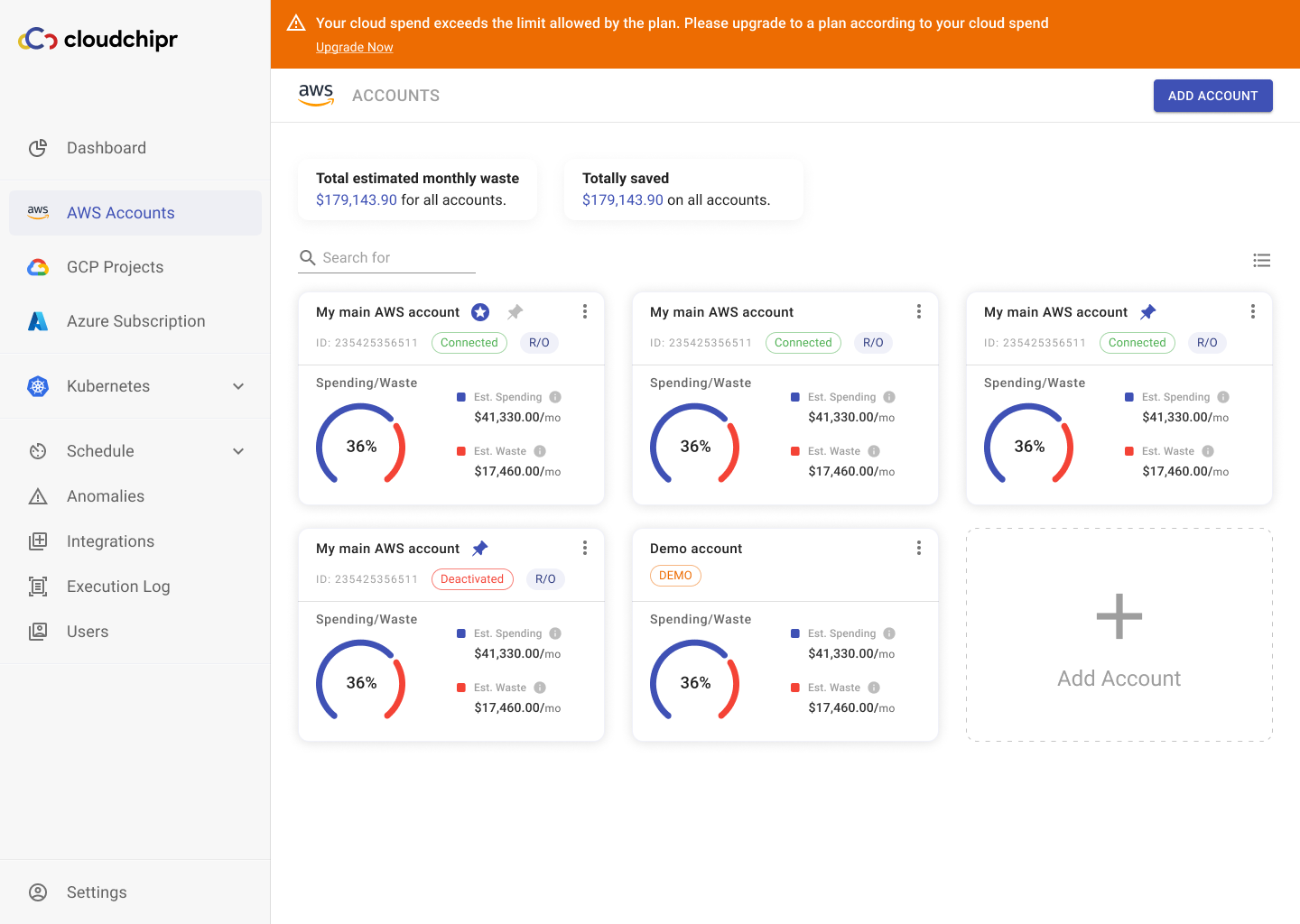The image size is (1300, 924).
Task: Click info icon beside Est. Spending in first card
Action: (555, 397)
